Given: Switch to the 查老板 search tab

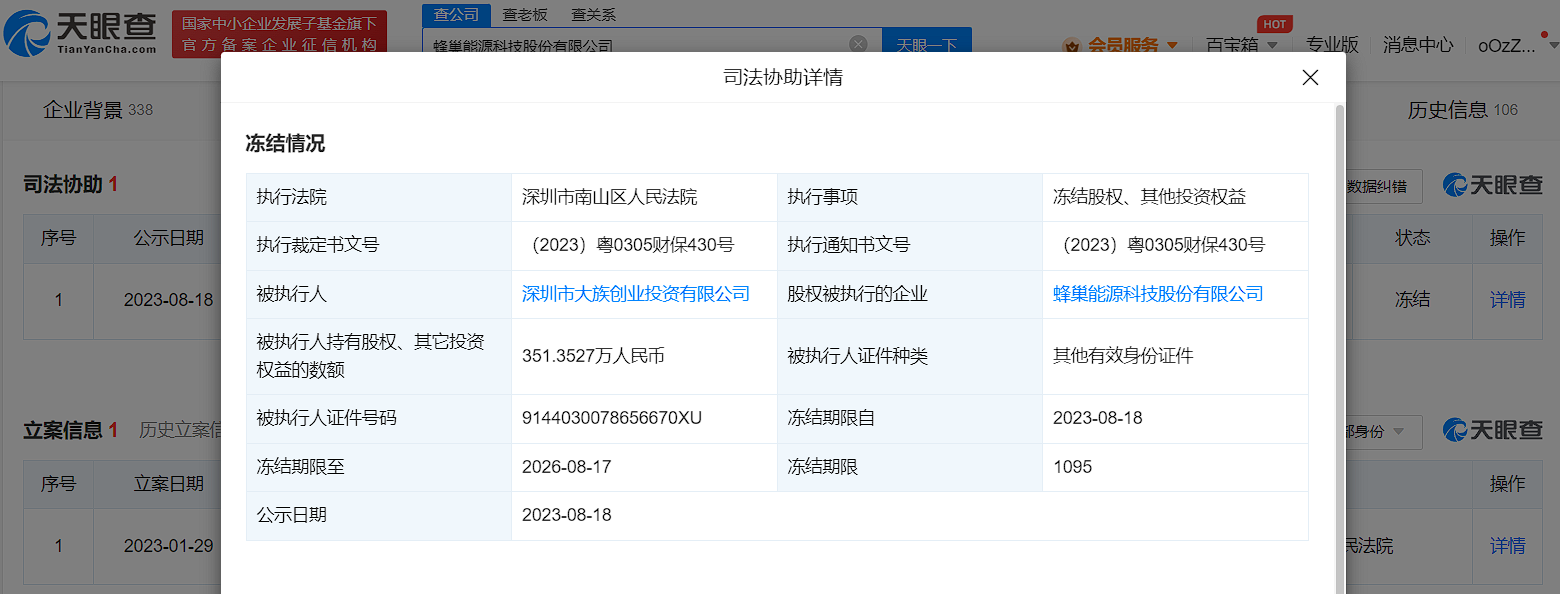Looking at the screenshot, I should [x=525, y=14].
